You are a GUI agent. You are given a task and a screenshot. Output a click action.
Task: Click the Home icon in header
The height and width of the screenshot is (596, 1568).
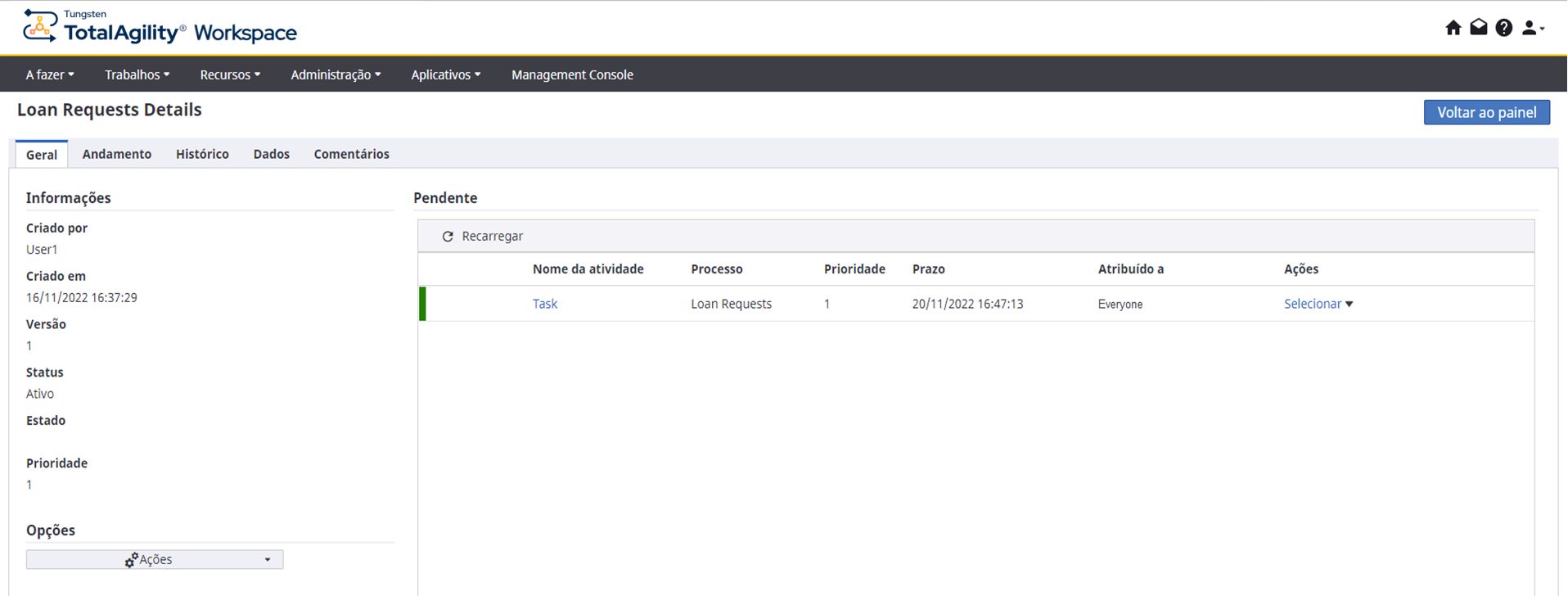pos(1453,28)
